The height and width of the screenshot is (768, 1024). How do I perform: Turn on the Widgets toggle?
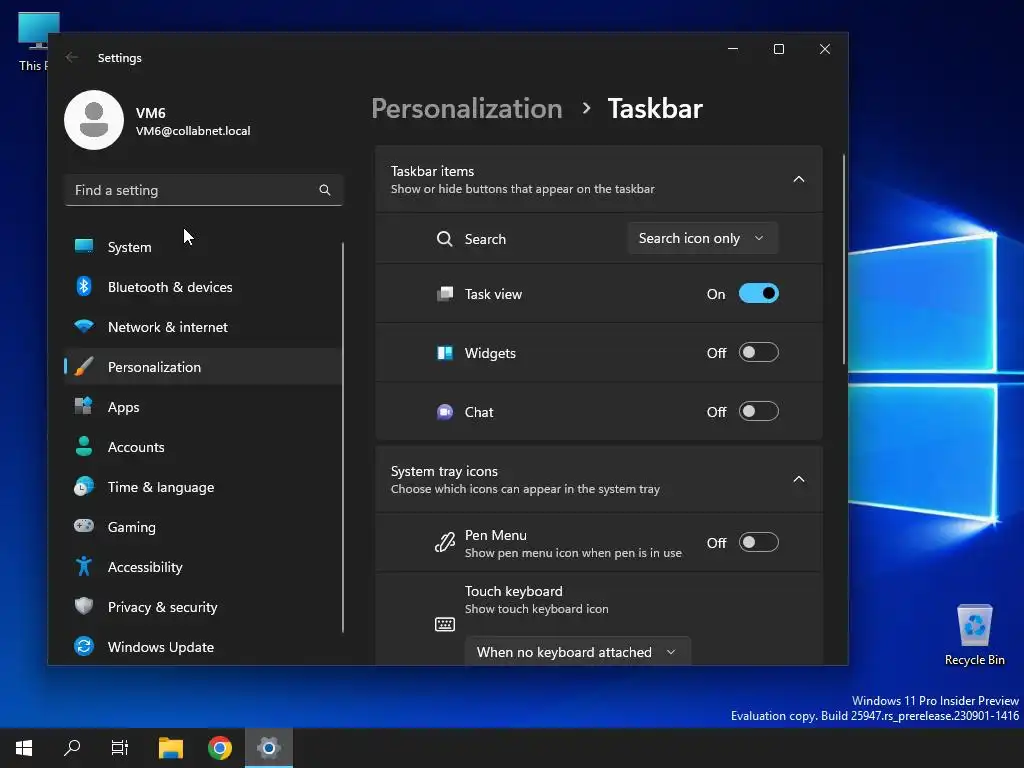point(758,353)
